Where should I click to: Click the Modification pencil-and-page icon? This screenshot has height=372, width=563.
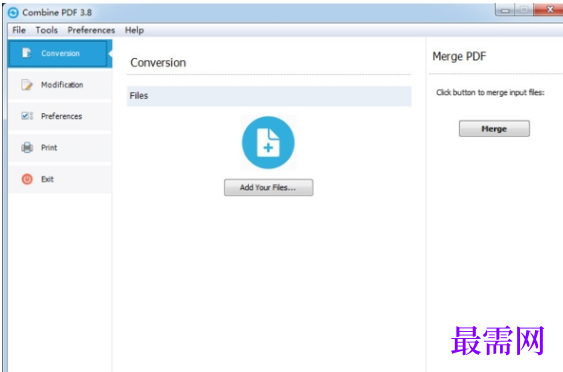[27, 85]
